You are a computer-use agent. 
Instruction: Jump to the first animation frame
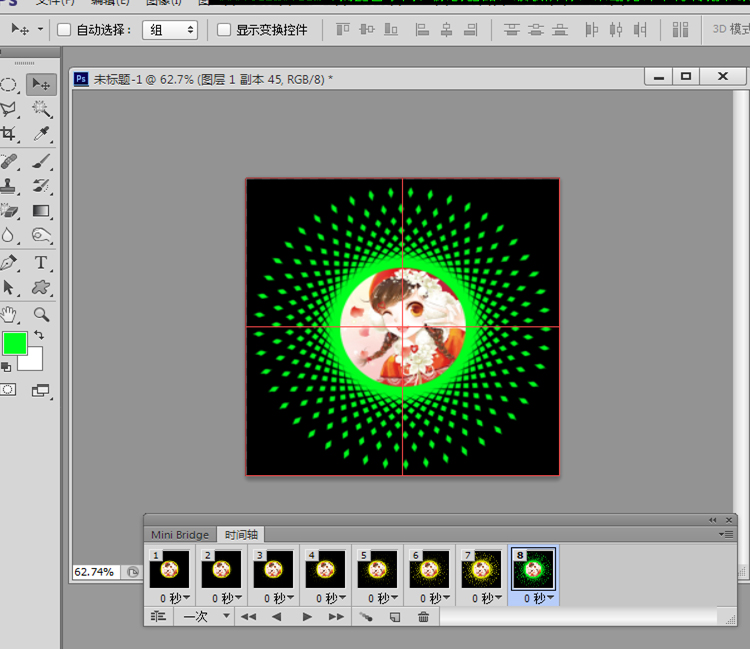point(248,616)
